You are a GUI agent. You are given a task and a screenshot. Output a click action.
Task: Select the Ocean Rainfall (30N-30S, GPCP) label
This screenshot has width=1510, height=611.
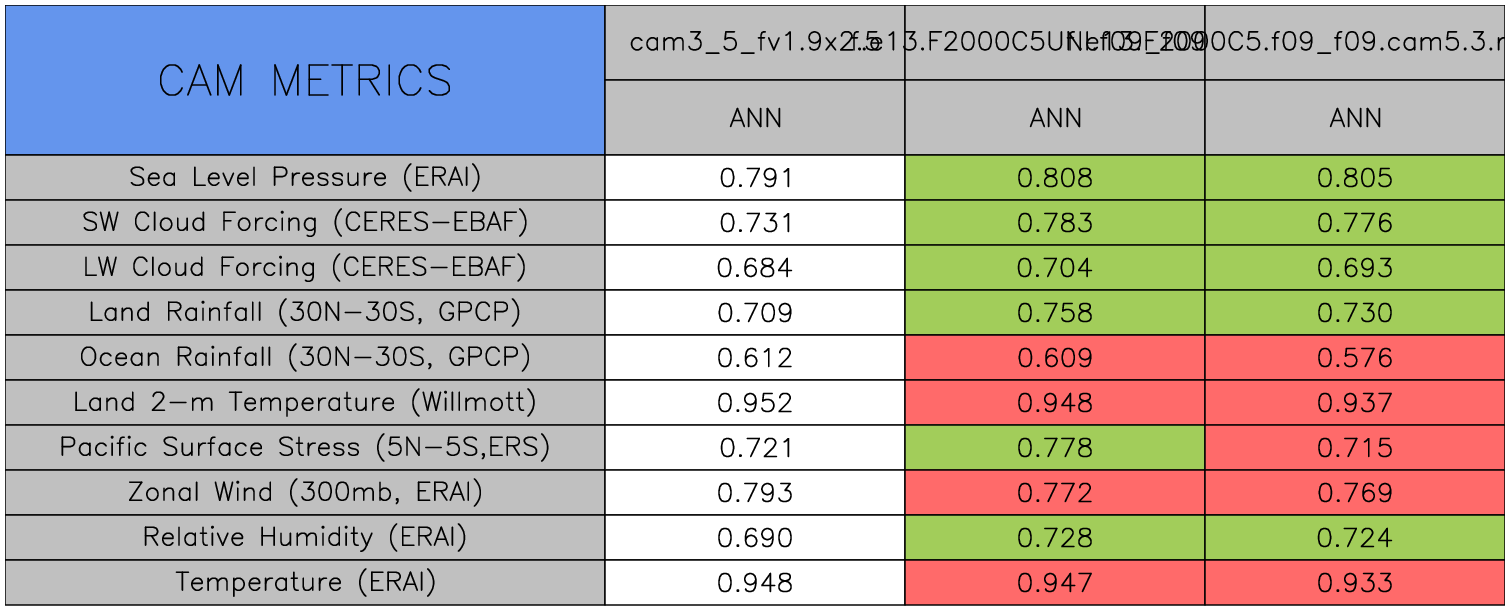point(305,358)
